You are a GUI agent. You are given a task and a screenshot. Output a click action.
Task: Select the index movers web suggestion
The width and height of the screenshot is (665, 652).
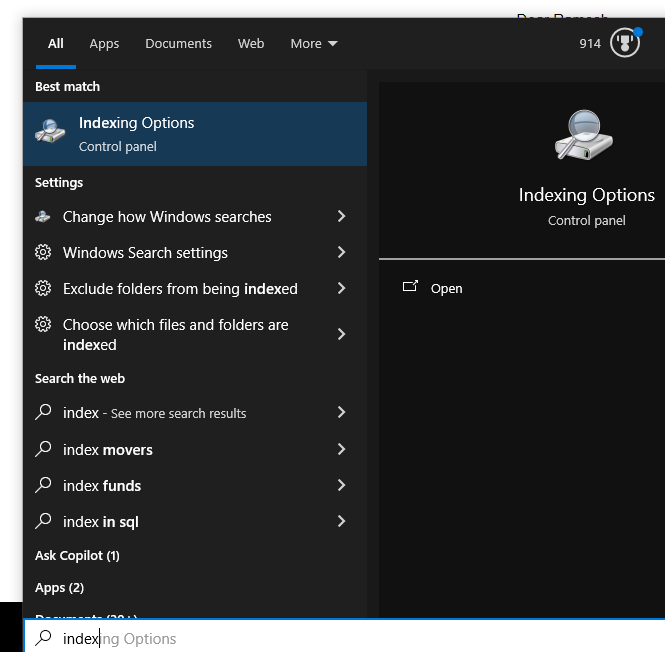108,450
